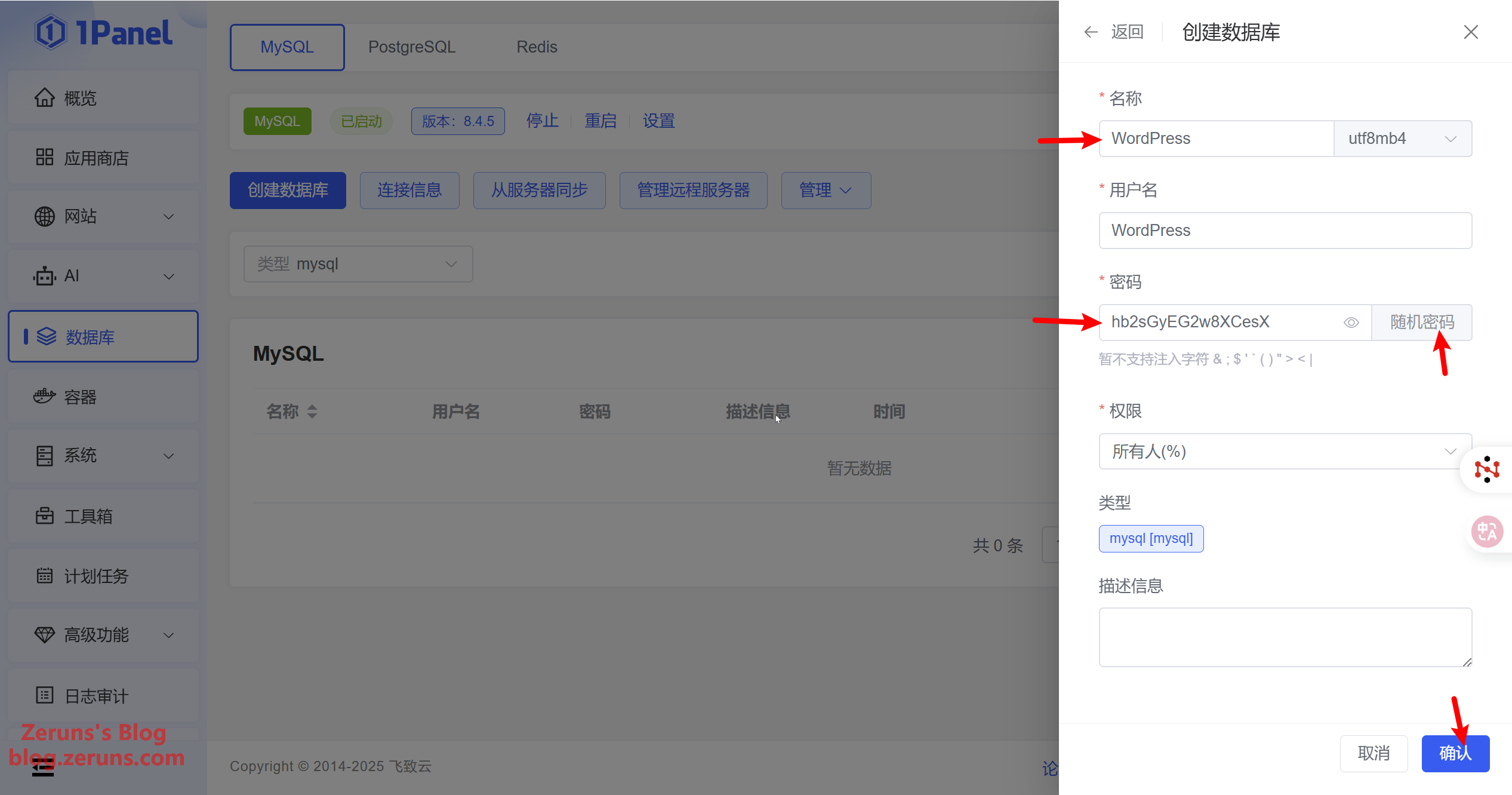Select 应用商店 in the sidebar menu

(103, 158)
